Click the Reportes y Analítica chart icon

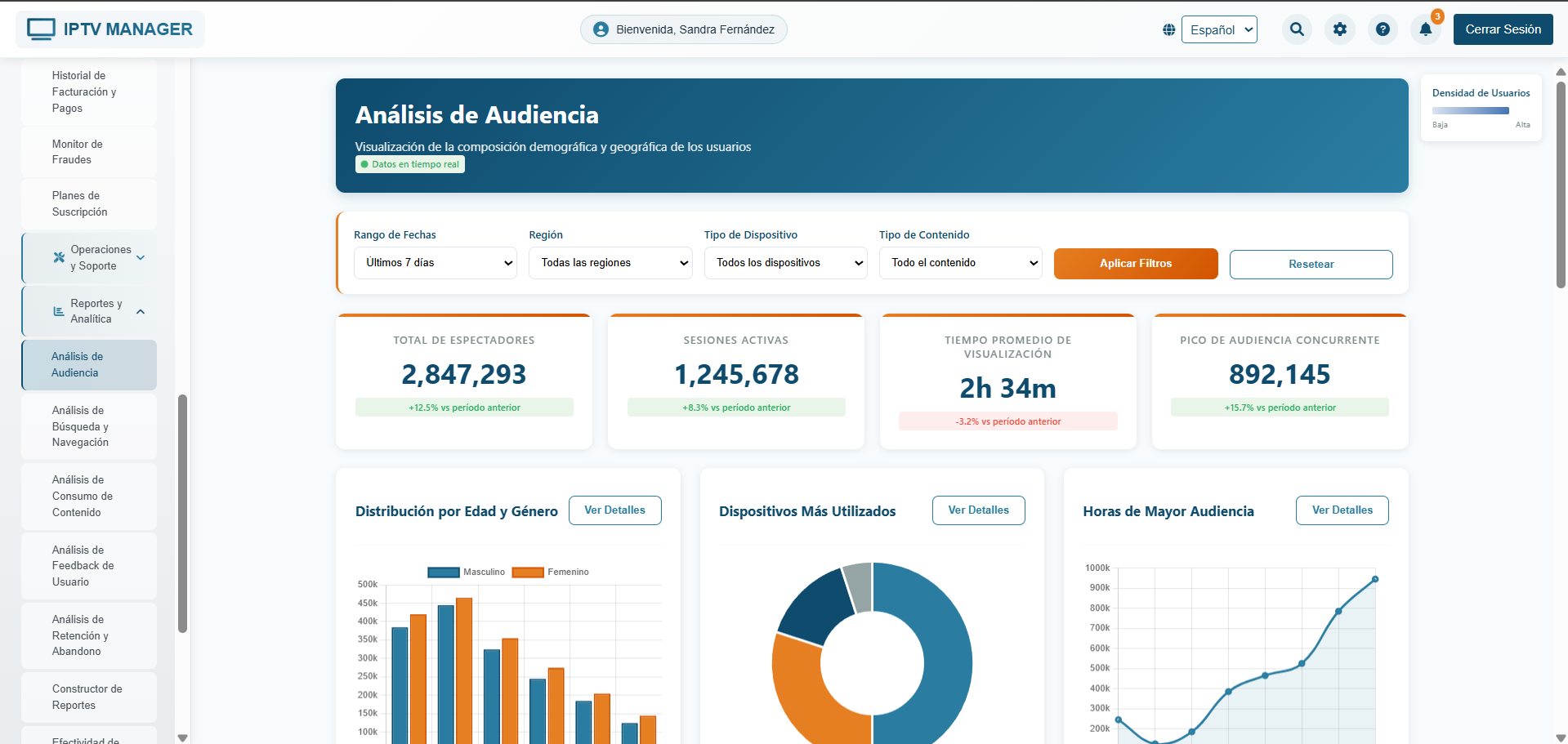point(57,311)
